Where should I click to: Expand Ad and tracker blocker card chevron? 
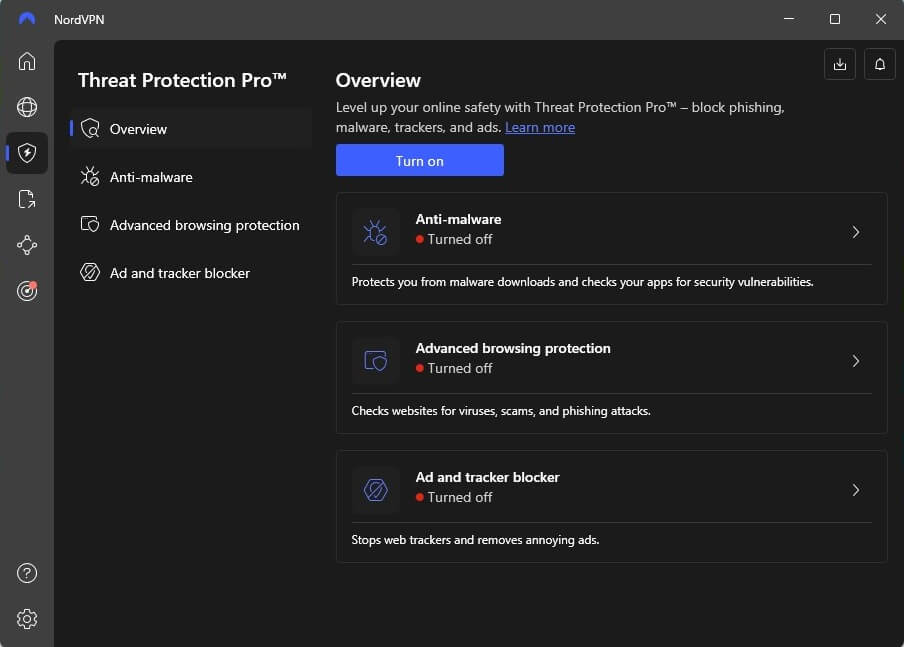[x=856, y=490]
